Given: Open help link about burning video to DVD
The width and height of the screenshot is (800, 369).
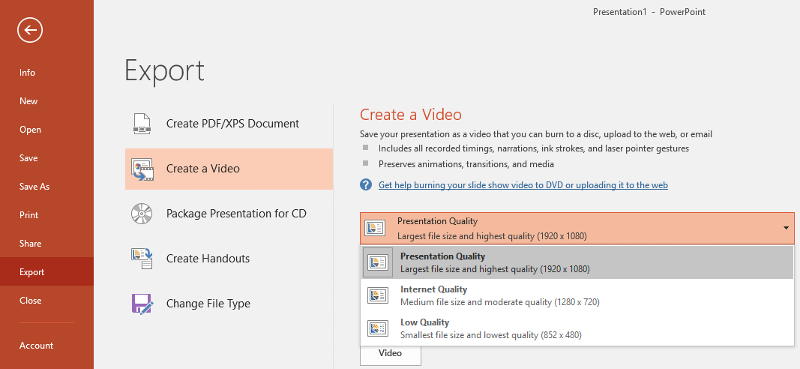Looking at the screenshot, I should click(523, 185).
